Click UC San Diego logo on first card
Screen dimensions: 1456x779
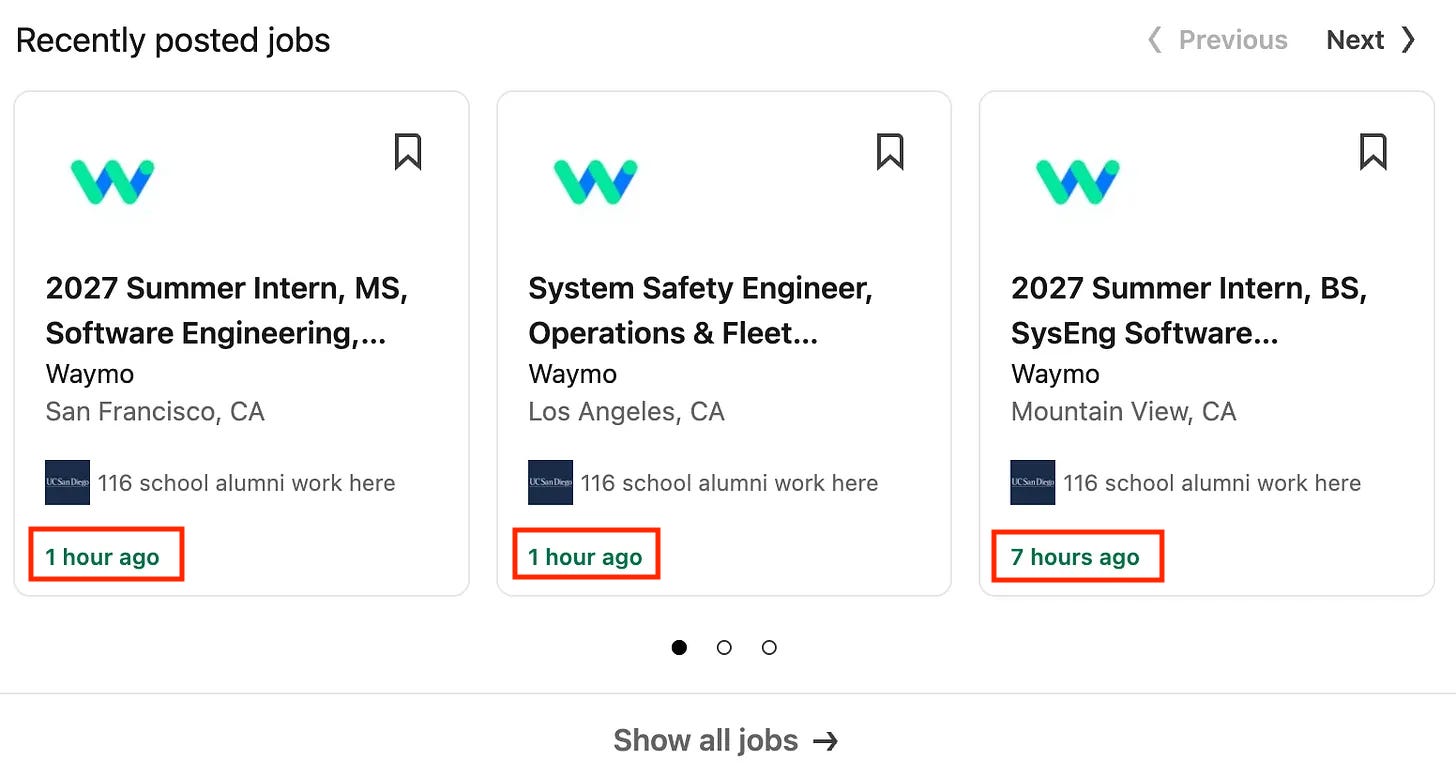[67, 483]
